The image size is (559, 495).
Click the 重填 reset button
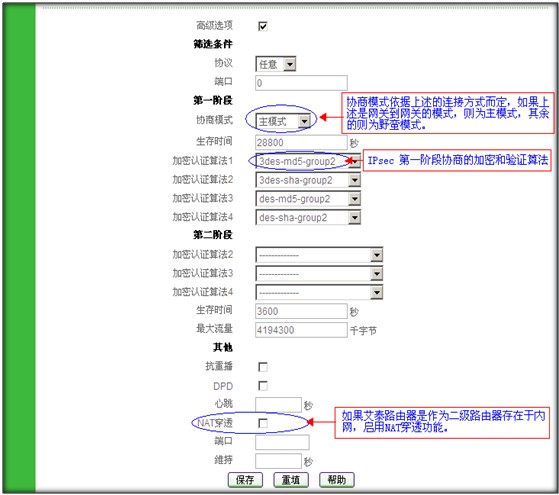click(x=291, y=480)
